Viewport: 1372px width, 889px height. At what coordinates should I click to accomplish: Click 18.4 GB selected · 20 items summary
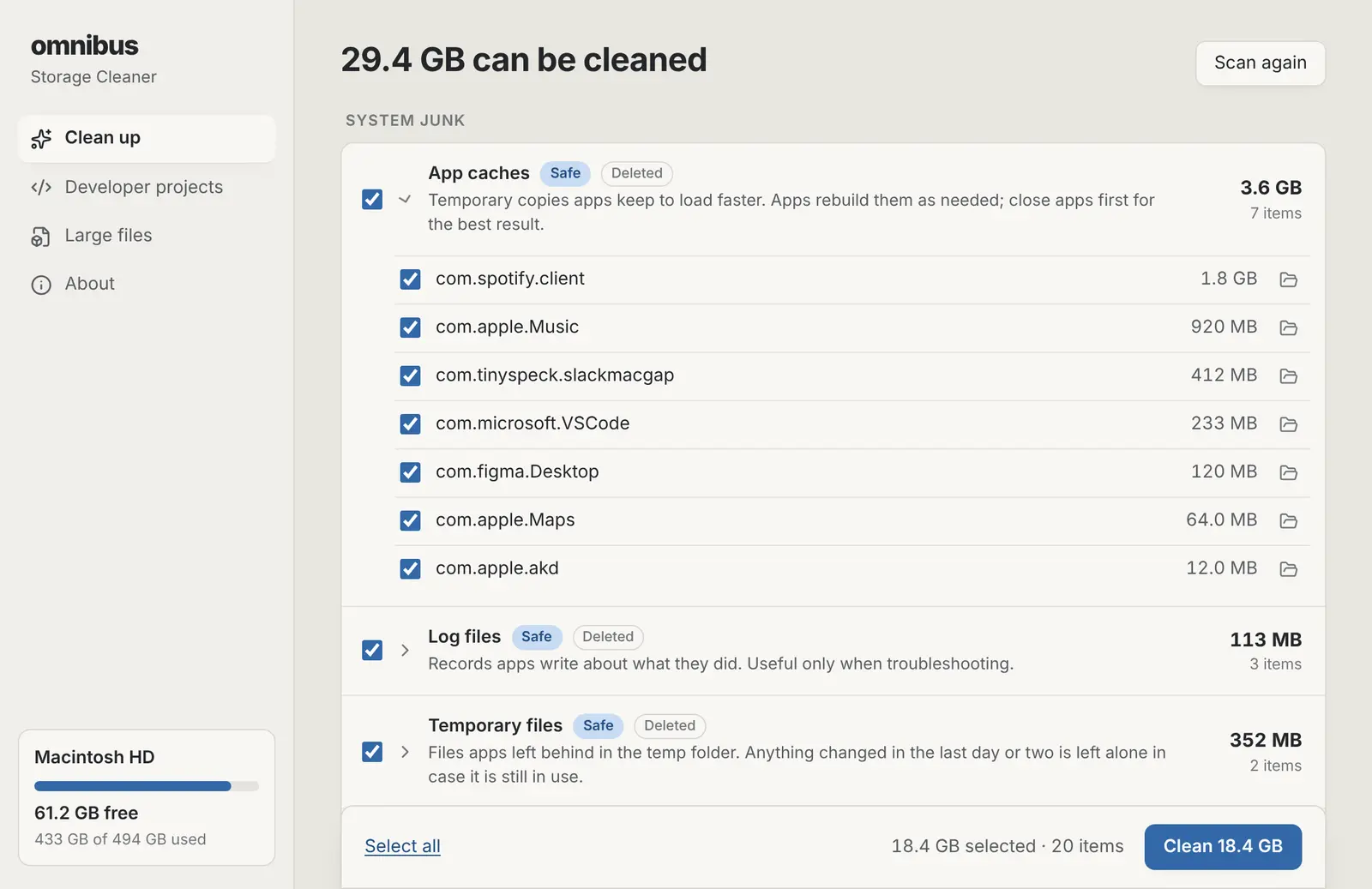[x=1008, y=846]
